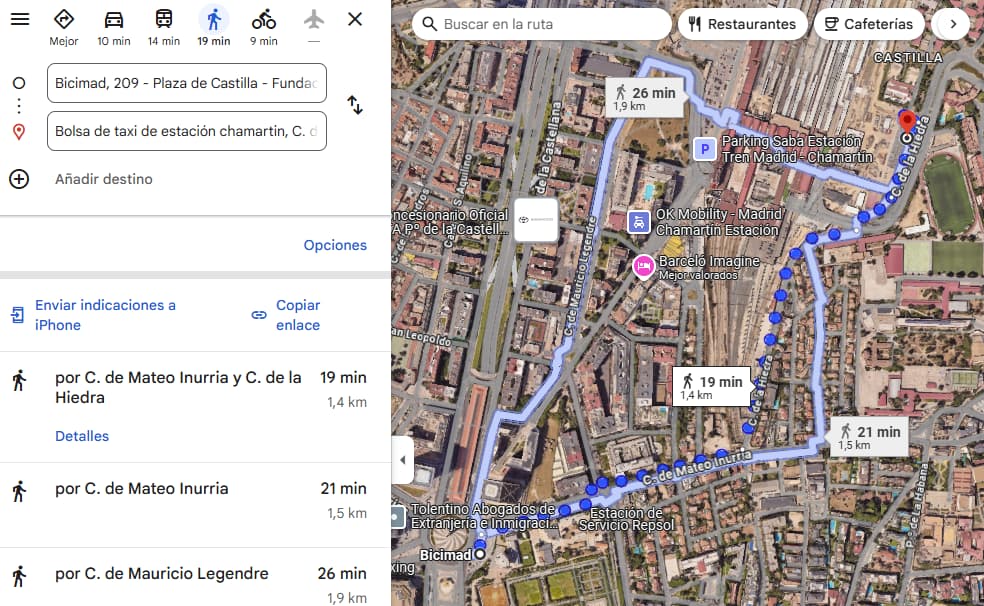Select the 26 min route label on map
The height and width of the screenshot is (606, 984).
(645, 98)
